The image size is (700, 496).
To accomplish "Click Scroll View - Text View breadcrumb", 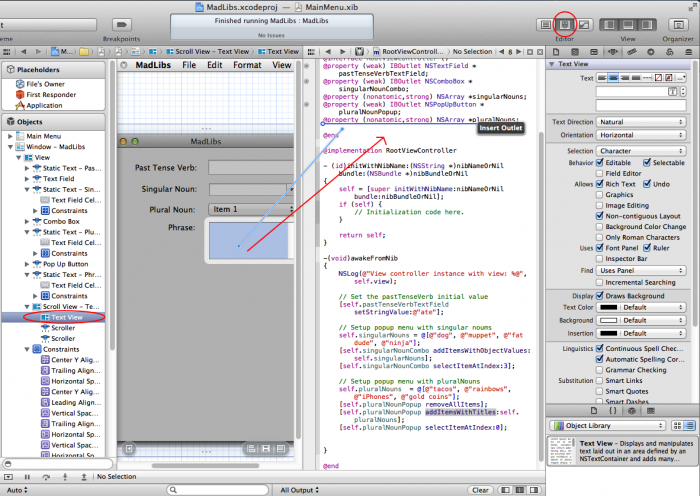I will 208,52.
